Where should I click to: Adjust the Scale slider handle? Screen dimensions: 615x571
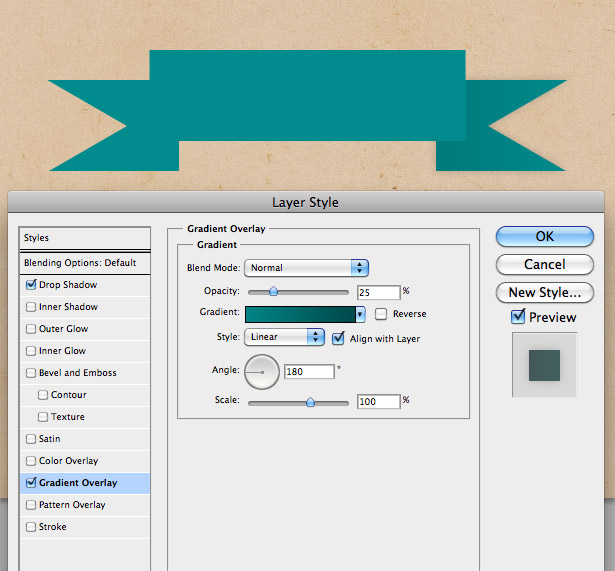(x=310, y=402)
